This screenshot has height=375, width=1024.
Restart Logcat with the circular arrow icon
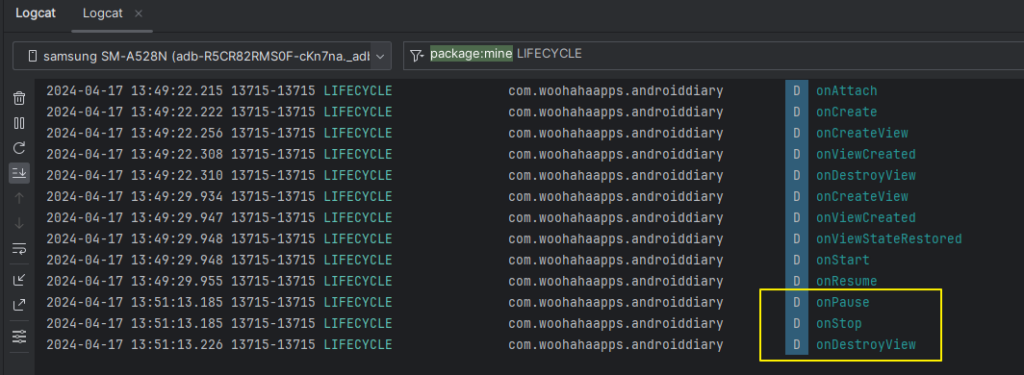pyautogui.click(x=19, y=148)
